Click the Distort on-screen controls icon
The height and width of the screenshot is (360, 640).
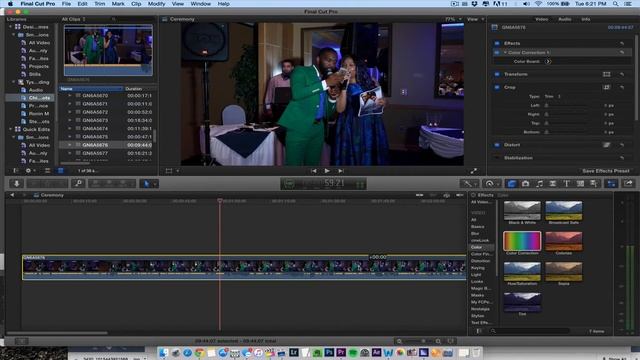tap(607, 145)
